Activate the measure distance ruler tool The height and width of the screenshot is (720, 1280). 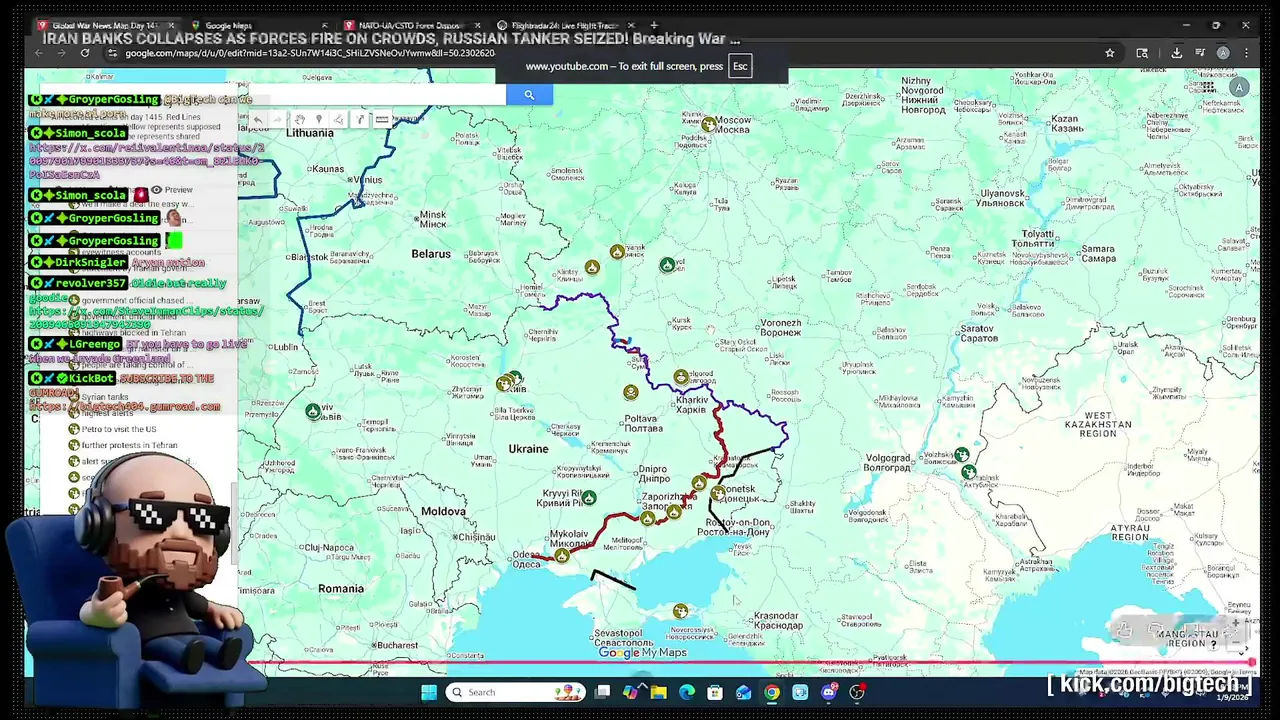pos(382,120)
